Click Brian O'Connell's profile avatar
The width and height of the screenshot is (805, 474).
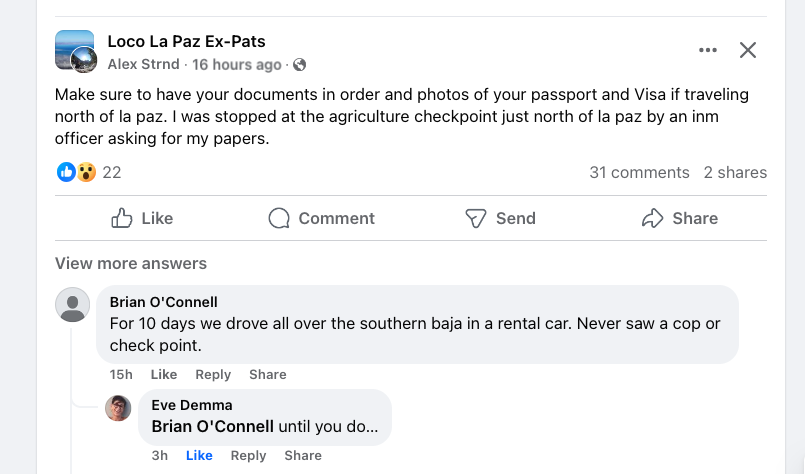pos(72,304)
